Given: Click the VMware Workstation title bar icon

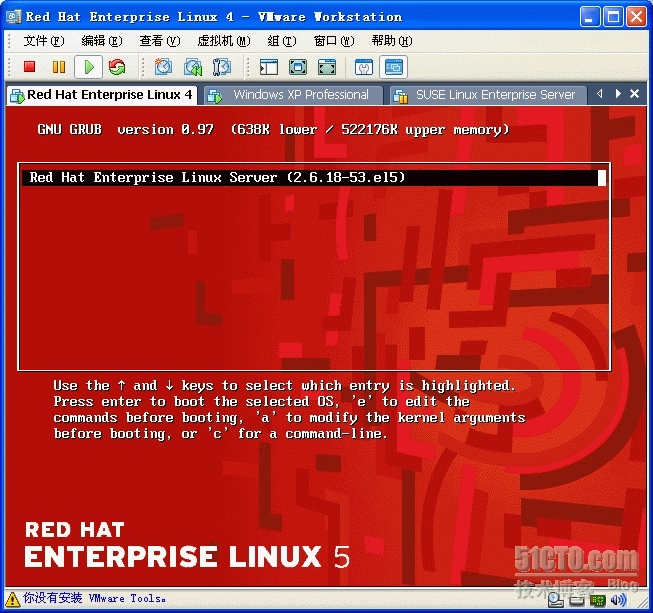Looking at the screenshot, I should [x=13, y=17].
